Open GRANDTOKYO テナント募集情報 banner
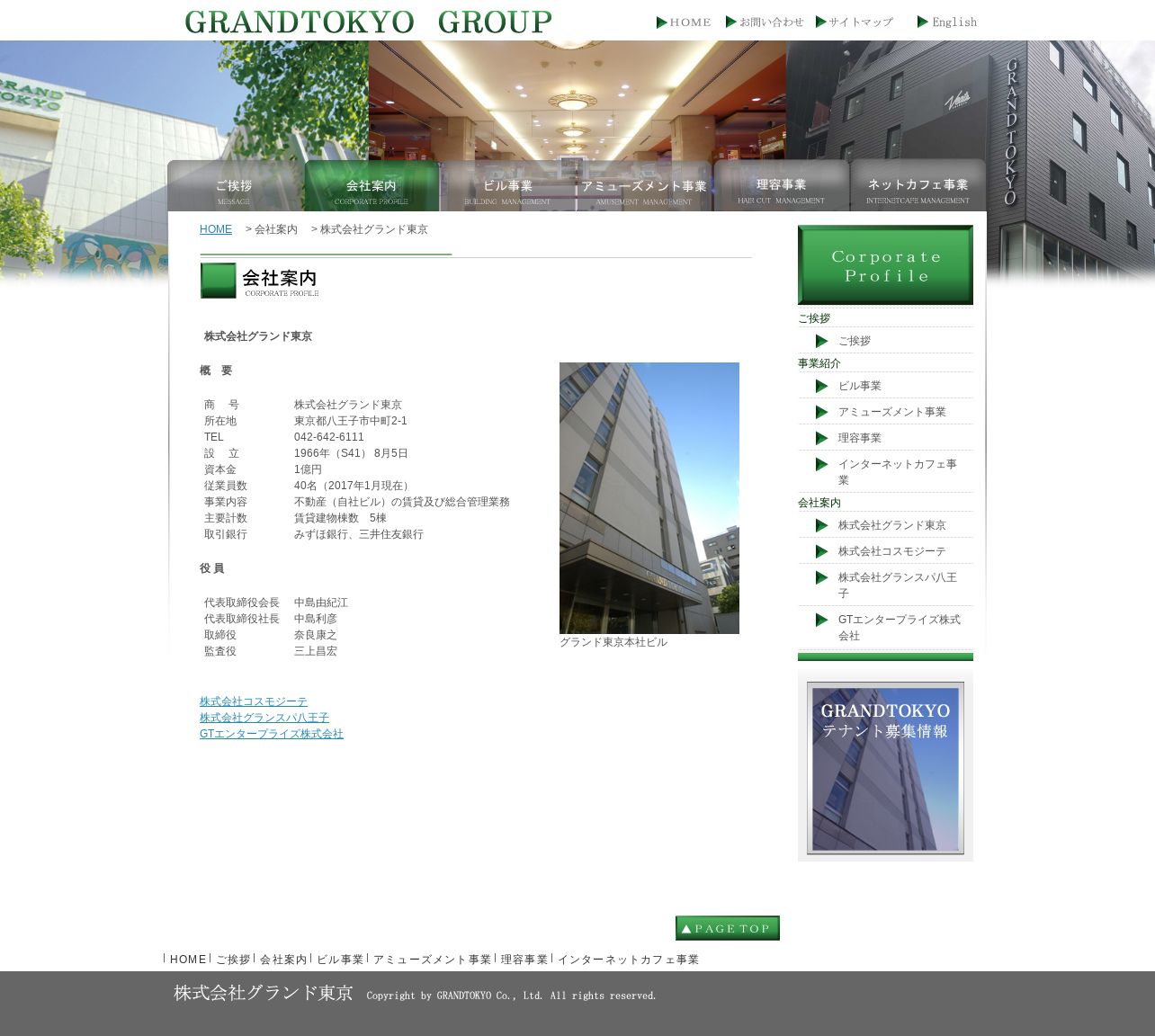 [885, 767]
